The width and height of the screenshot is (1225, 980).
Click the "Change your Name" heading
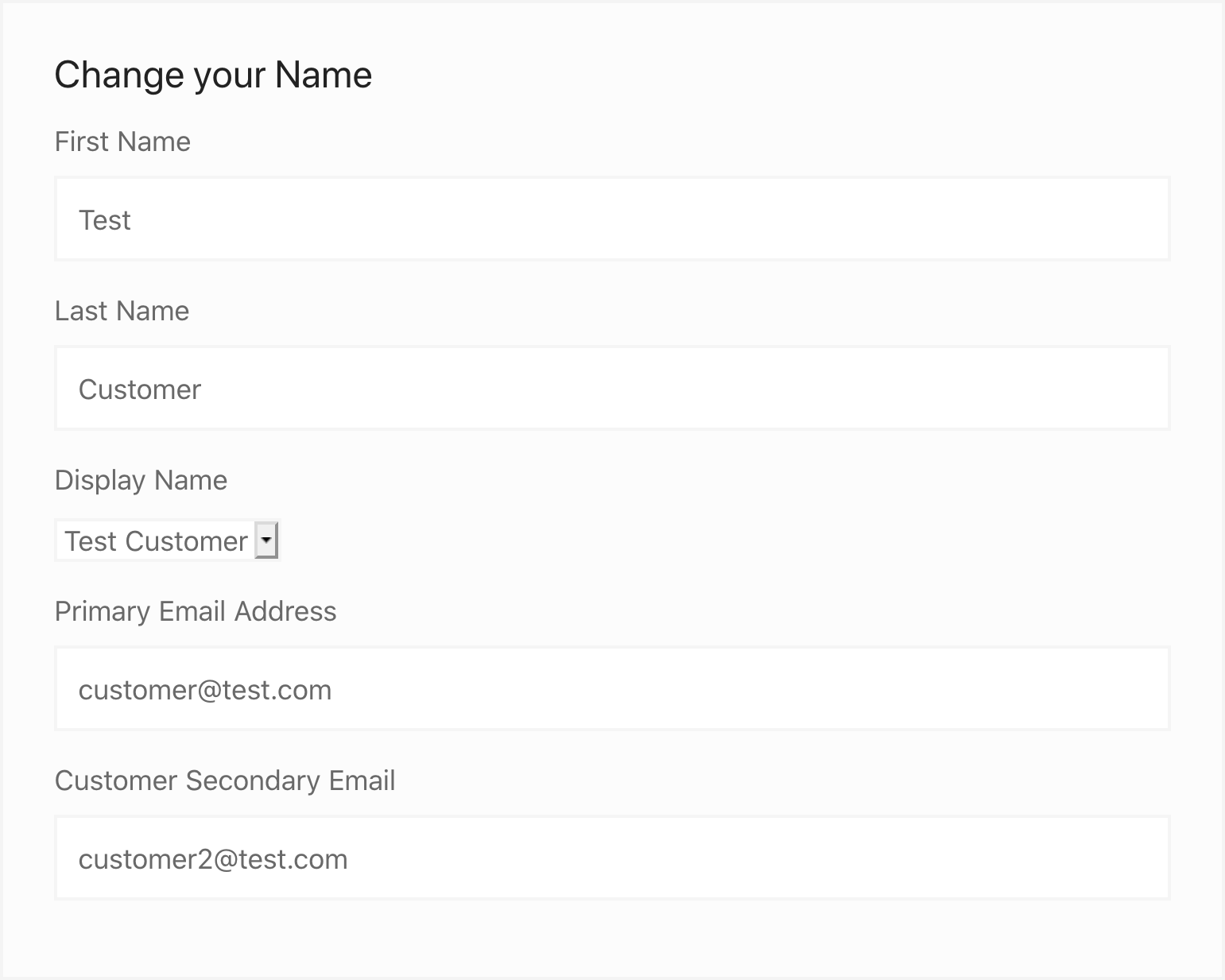(213, 75)
